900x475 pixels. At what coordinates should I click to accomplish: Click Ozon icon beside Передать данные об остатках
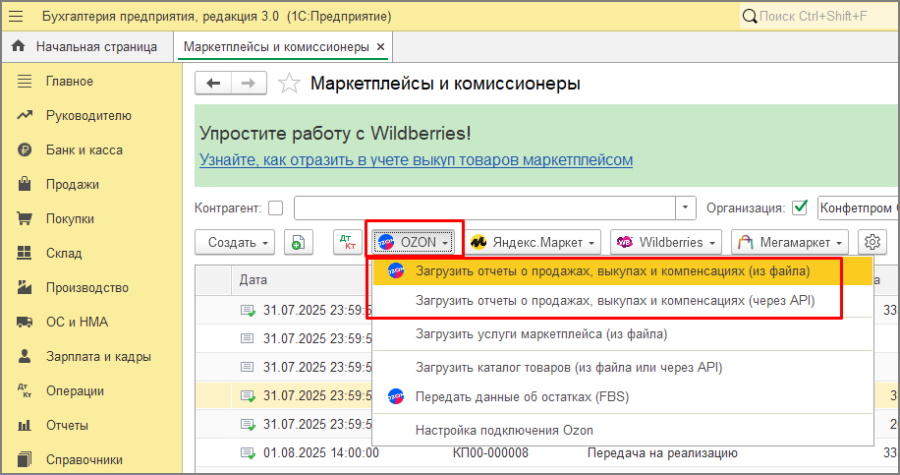pos(395,396)
